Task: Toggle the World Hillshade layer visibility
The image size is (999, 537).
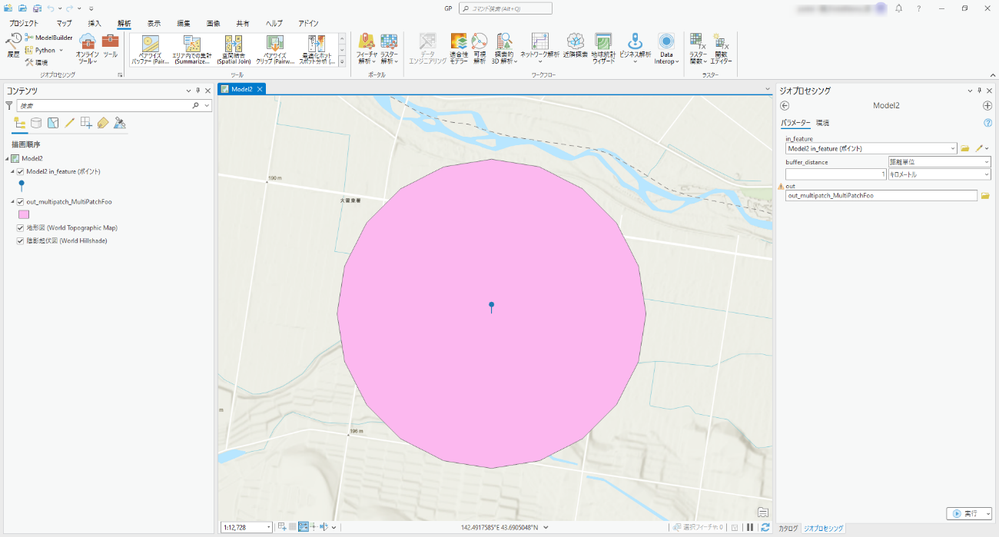Action: [20, 241]
